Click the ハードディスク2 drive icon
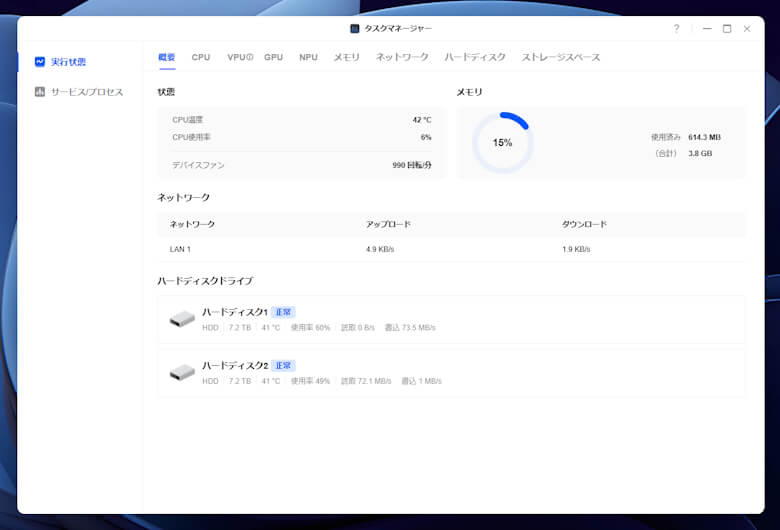This screenshot has width=780, height=530. point(182,373)
